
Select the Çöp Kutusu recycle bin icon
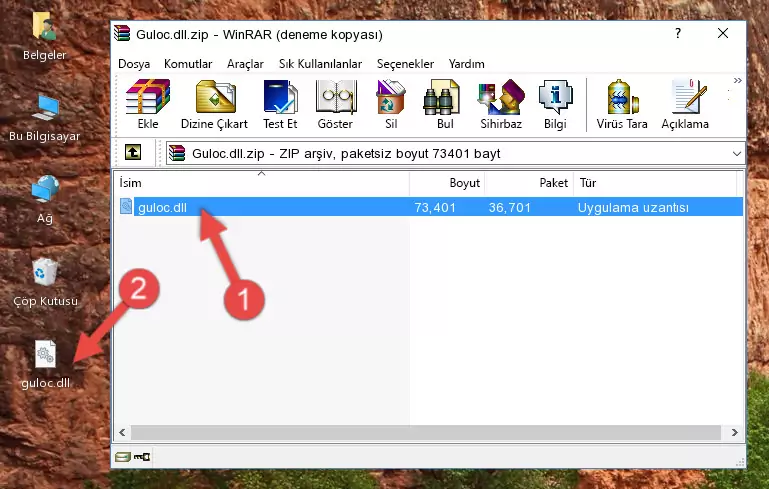(45, 283)
